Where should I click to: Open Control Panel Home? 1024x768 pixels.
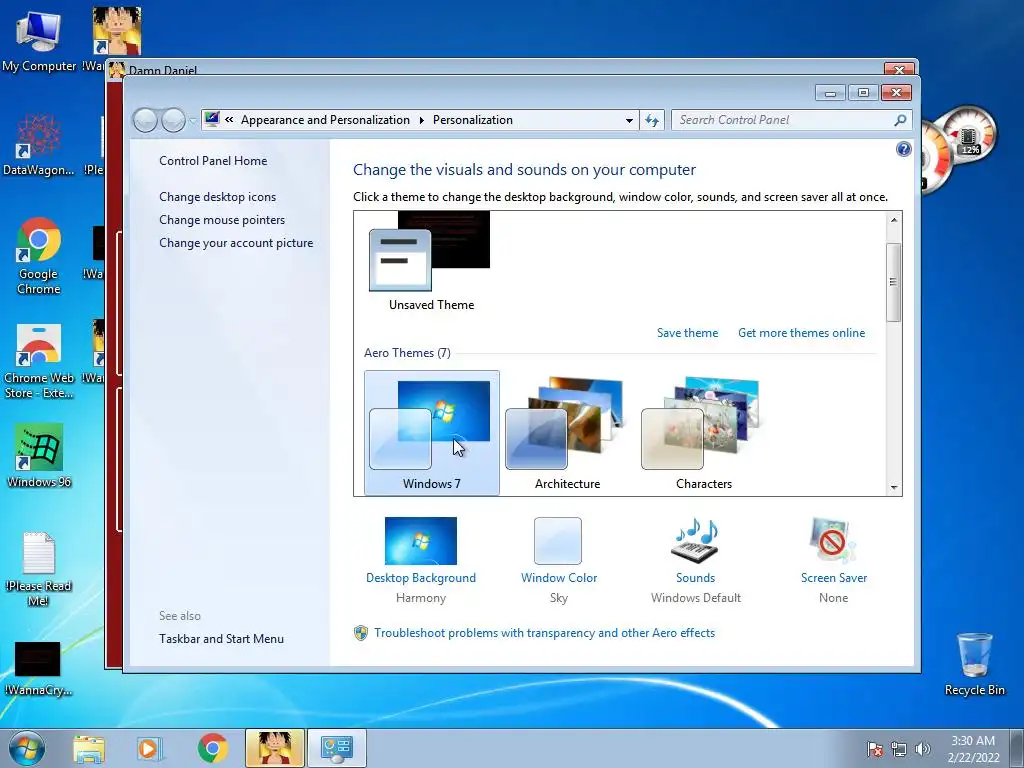(213, 161)
